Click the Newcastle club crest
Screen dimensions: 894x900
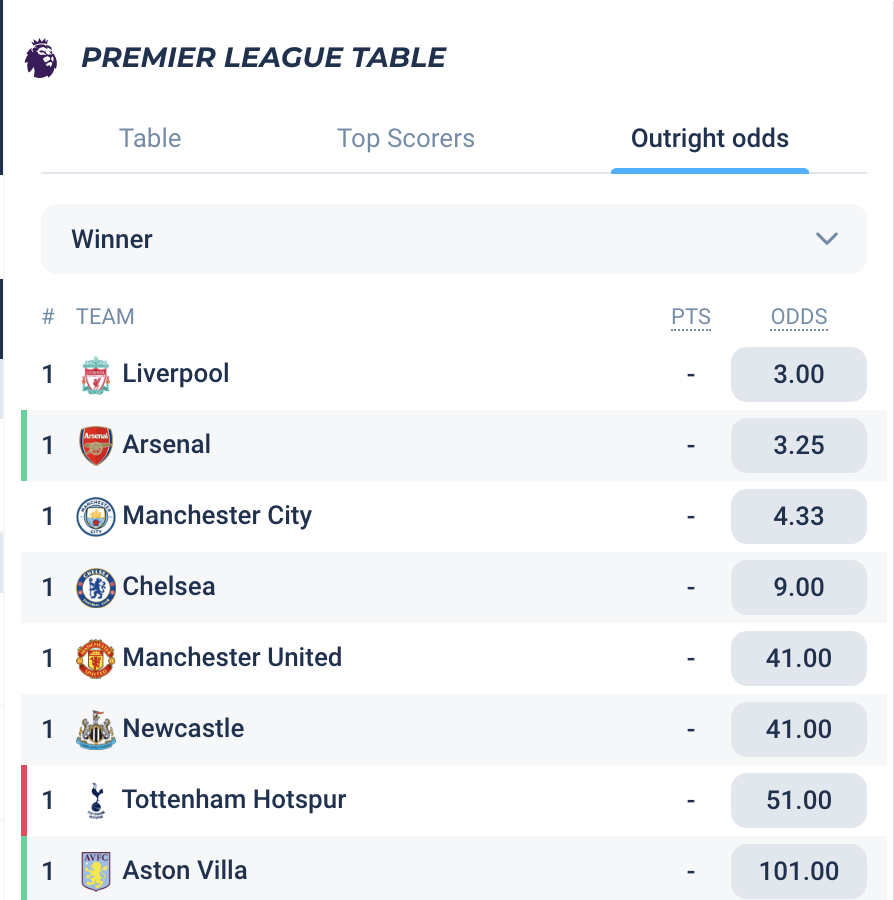click(x=96, y=730)
